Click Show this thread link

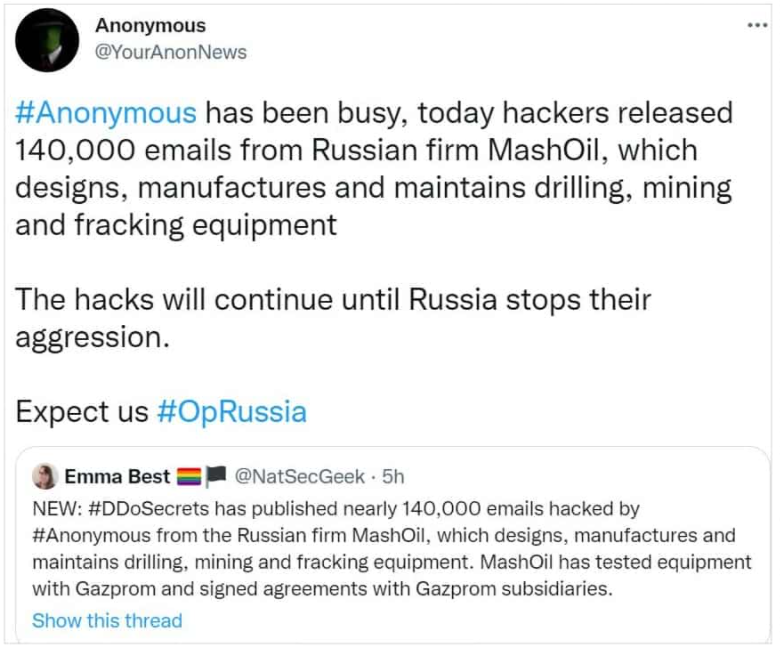[x=107, y=620]
